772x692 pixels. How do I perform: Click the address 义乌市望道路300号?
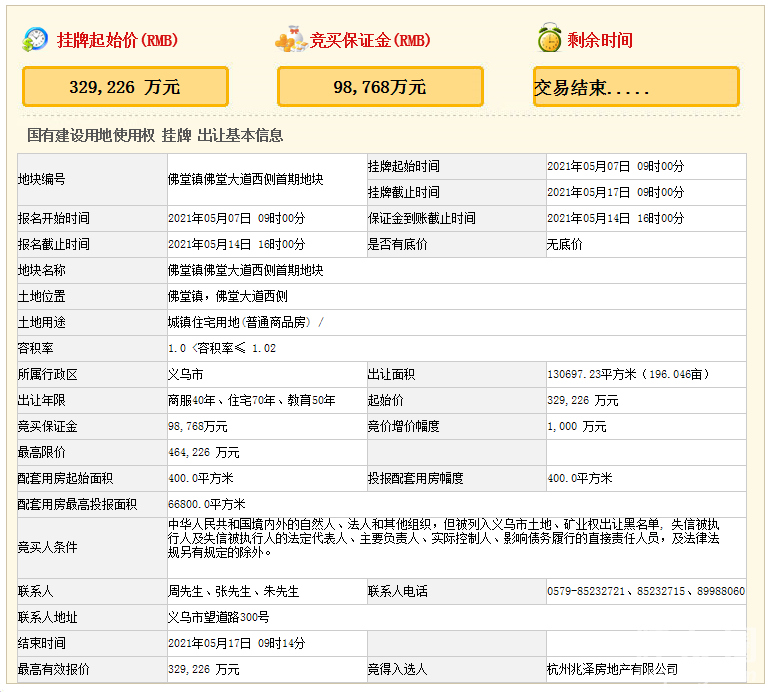[219, 617]
